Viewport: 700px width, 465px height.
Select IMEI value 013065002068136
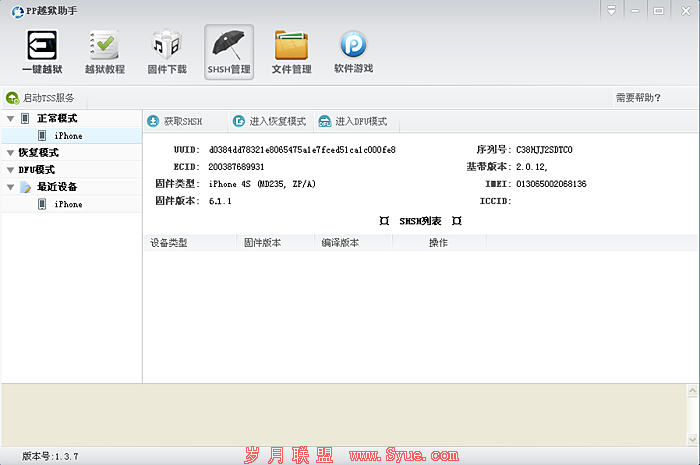[551, 184]
